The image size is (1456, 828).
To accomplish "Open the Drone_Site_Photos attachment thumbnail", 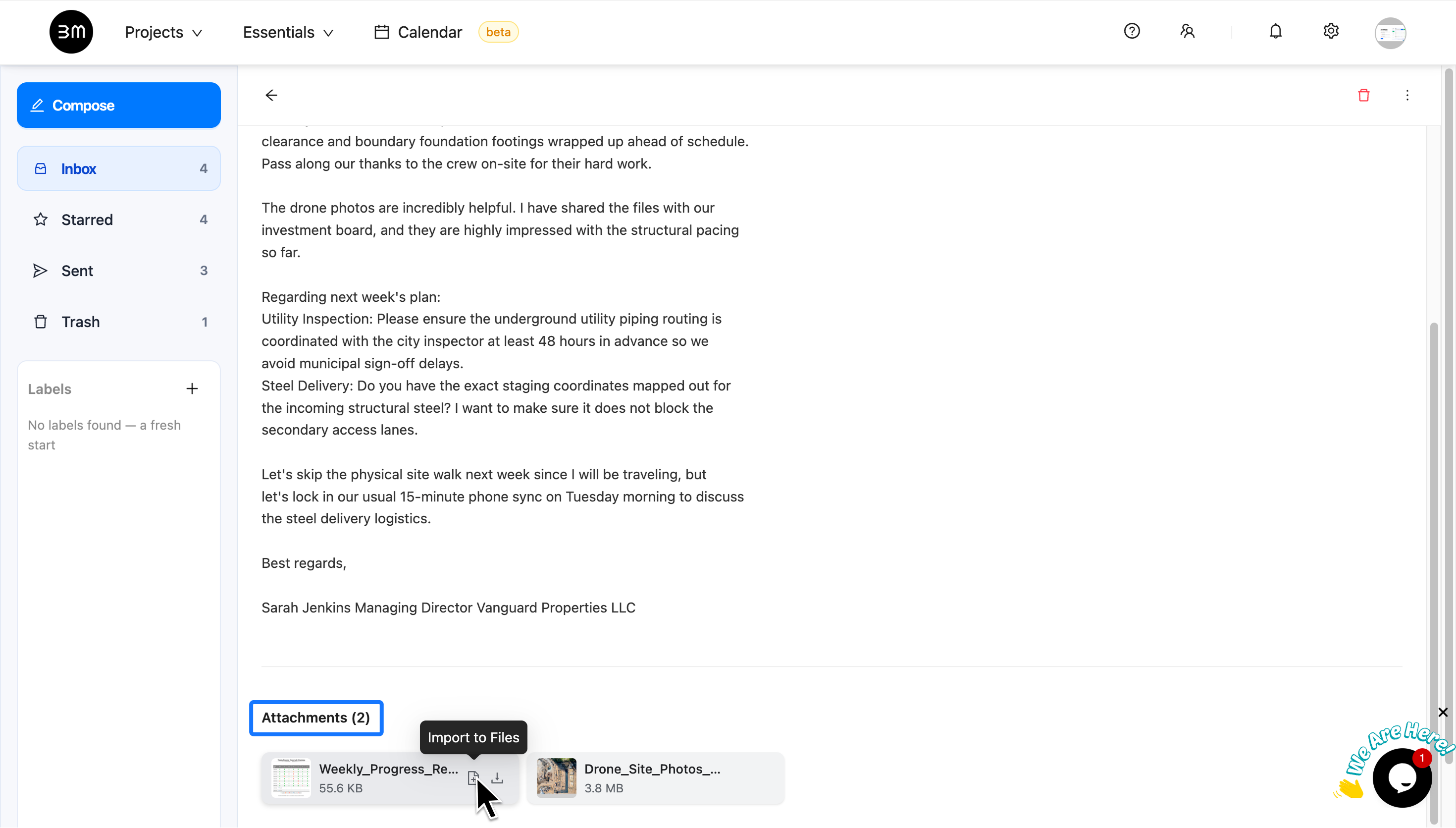I will pyautogui.click(x=556, y=777).
